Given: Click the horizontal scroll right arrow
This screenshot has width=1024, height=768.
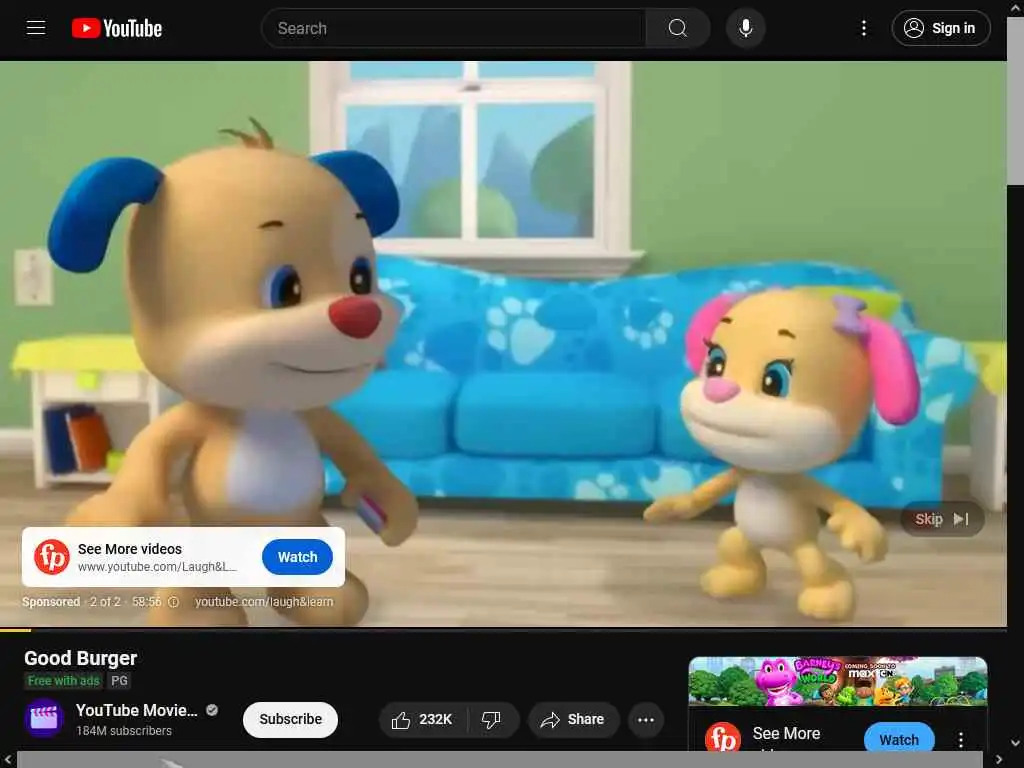Looking at the screenshot, I should tap(999, 760).
